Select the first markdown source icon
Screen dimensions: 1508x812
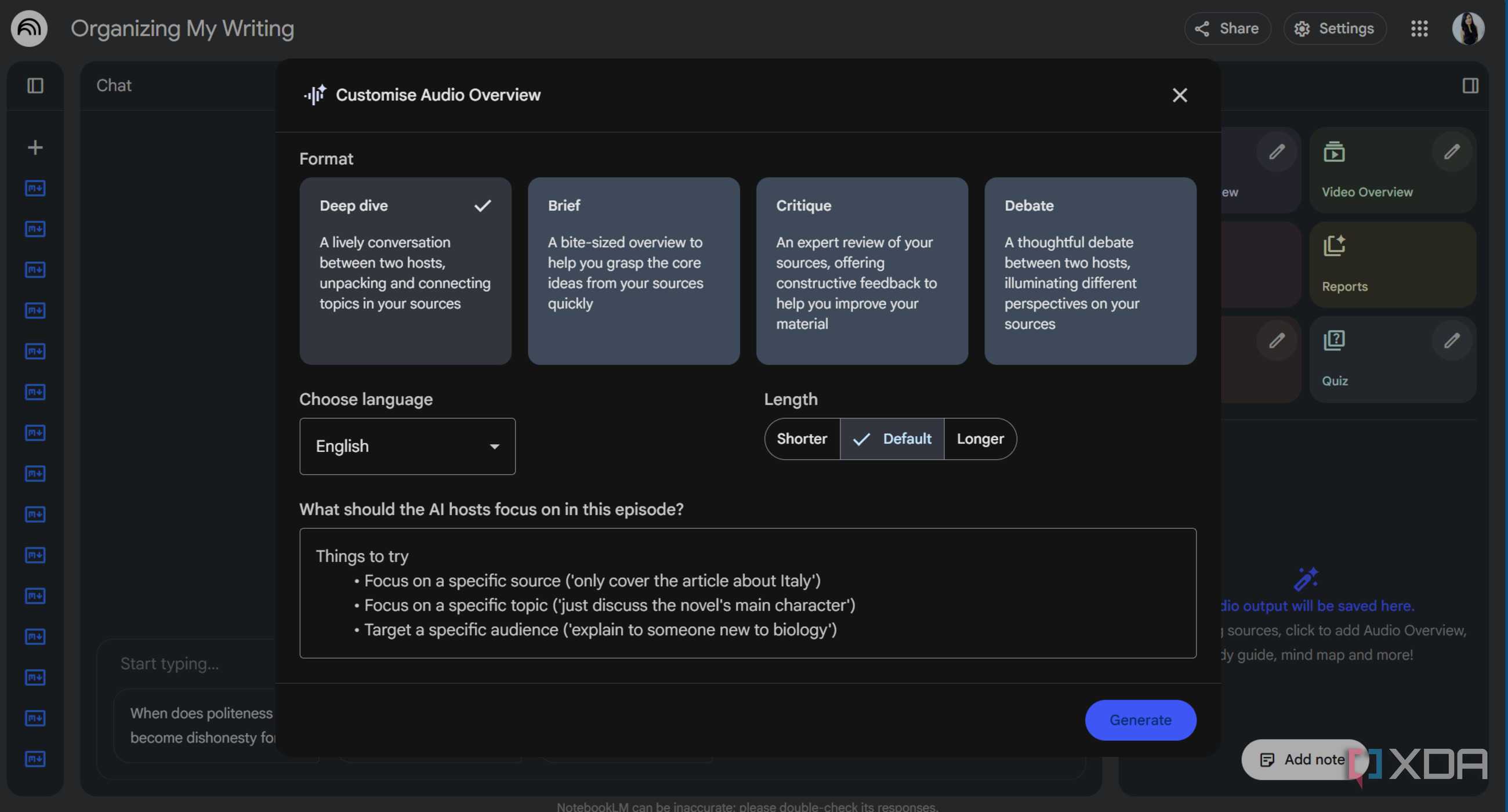(35, 188)
